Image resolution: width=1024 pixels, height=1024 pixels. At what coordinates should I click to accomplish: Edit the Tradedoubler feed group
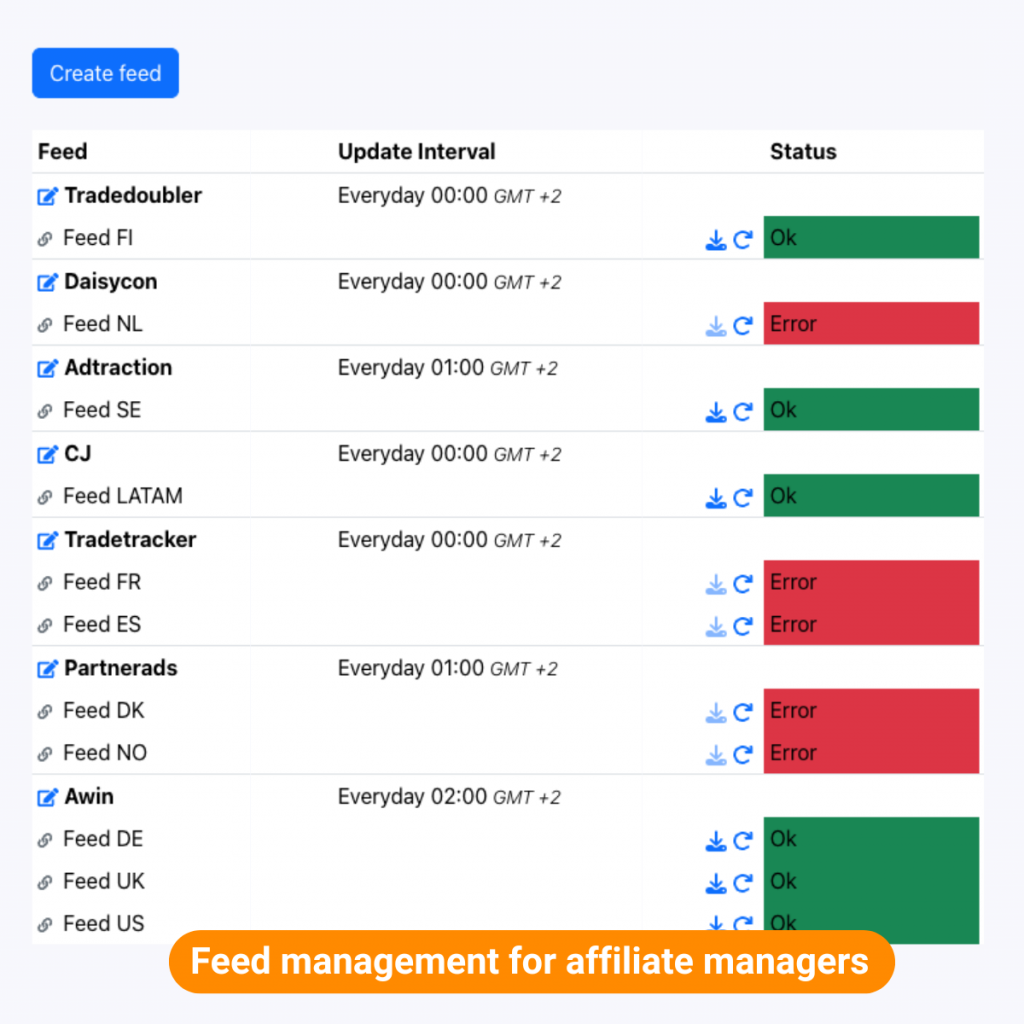coord(47,196)
